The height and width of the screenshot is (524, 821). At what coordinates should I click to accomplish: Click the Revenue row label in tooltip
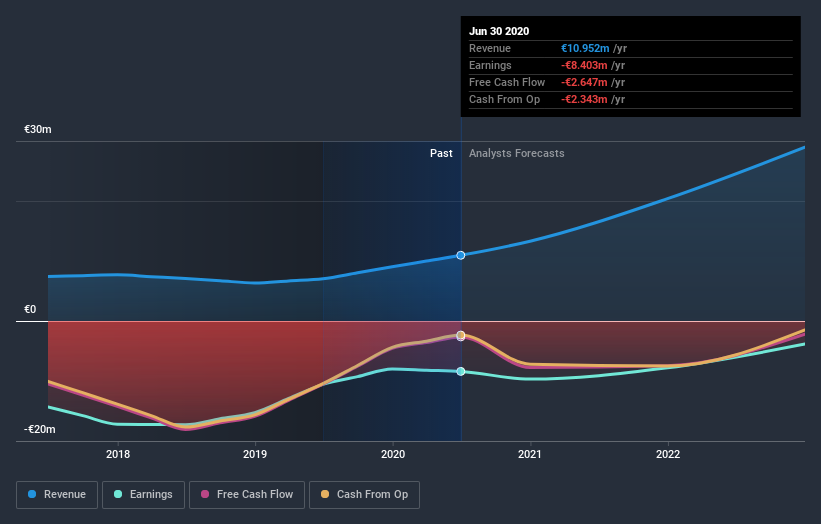coord(490,48)
